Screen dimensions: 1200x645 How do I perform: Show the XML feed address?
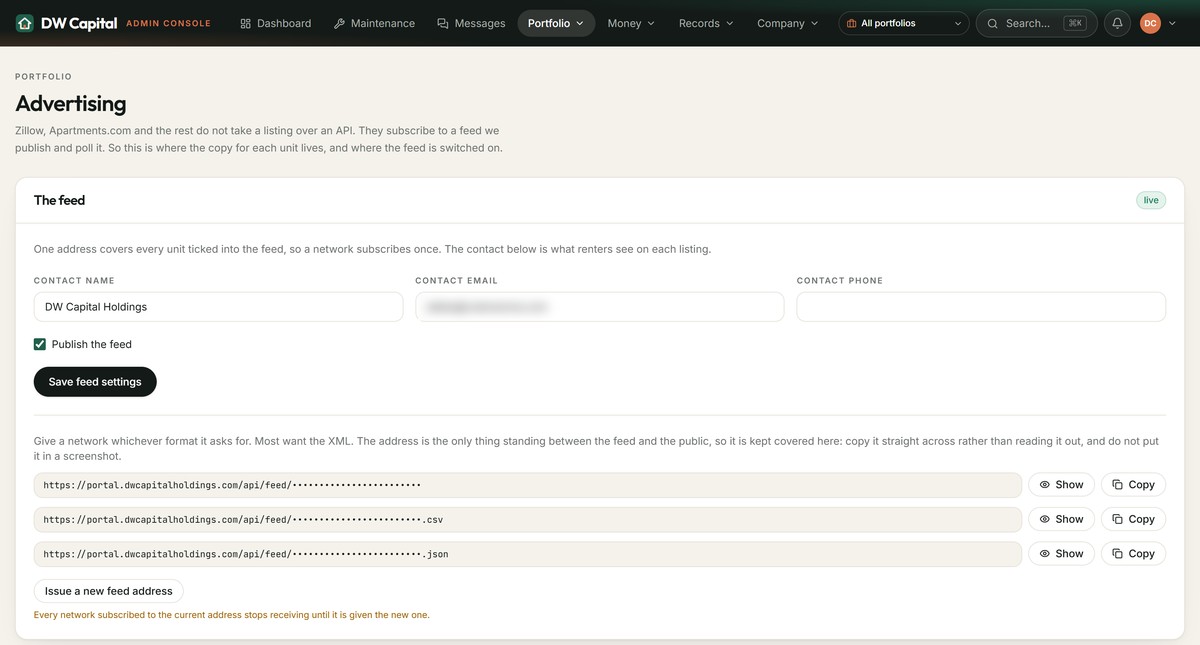1061,485
